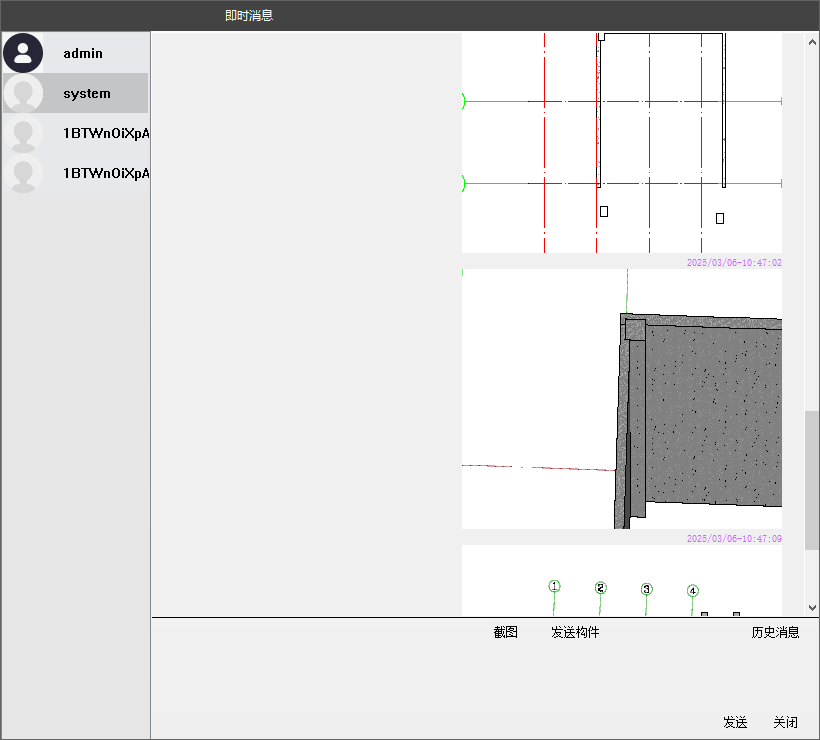This screenshot has height=740, width=820.
Task: Open the red gridline drawing image at top
Action: [622, 142]
